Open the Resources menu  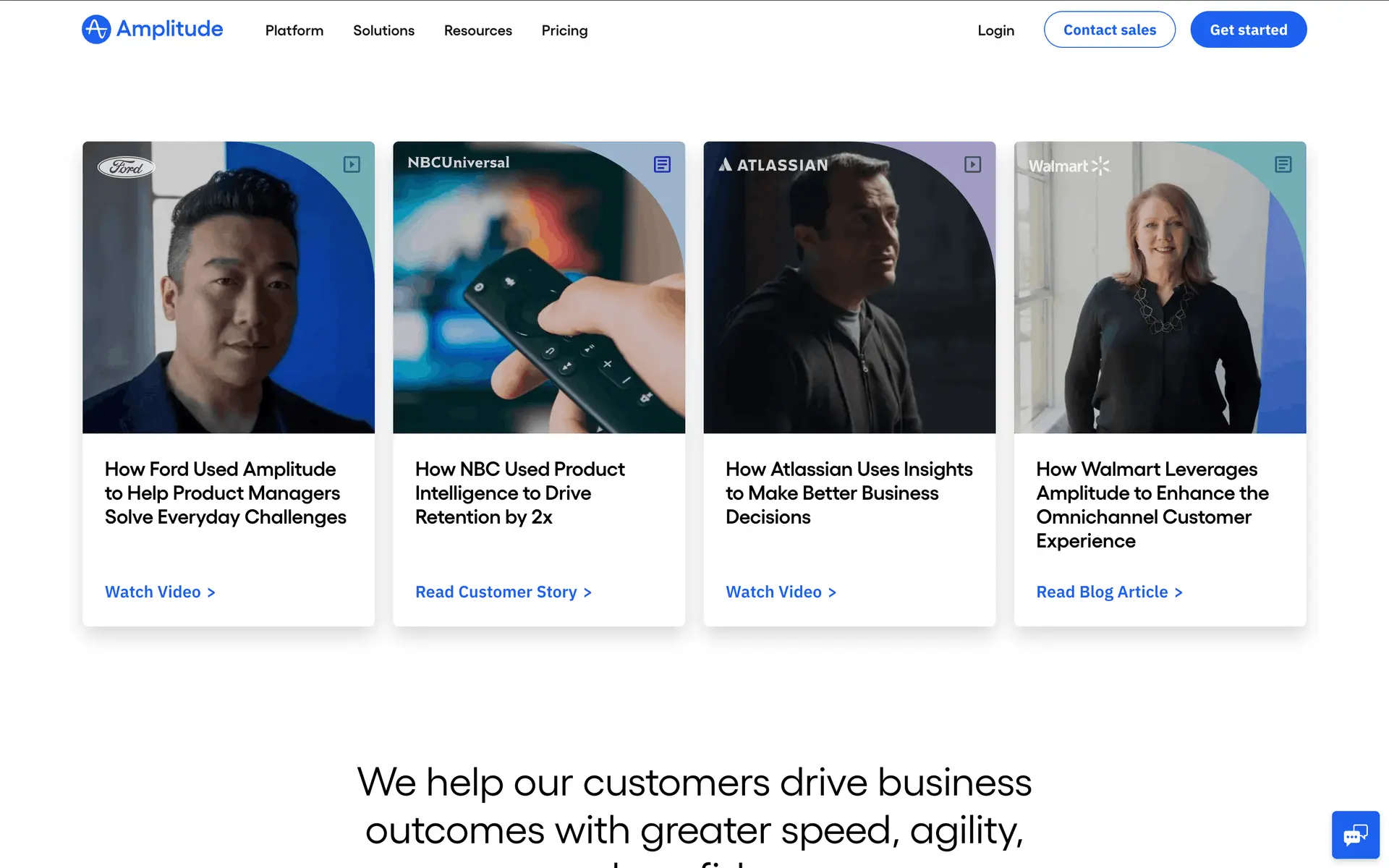click(477, 30)
